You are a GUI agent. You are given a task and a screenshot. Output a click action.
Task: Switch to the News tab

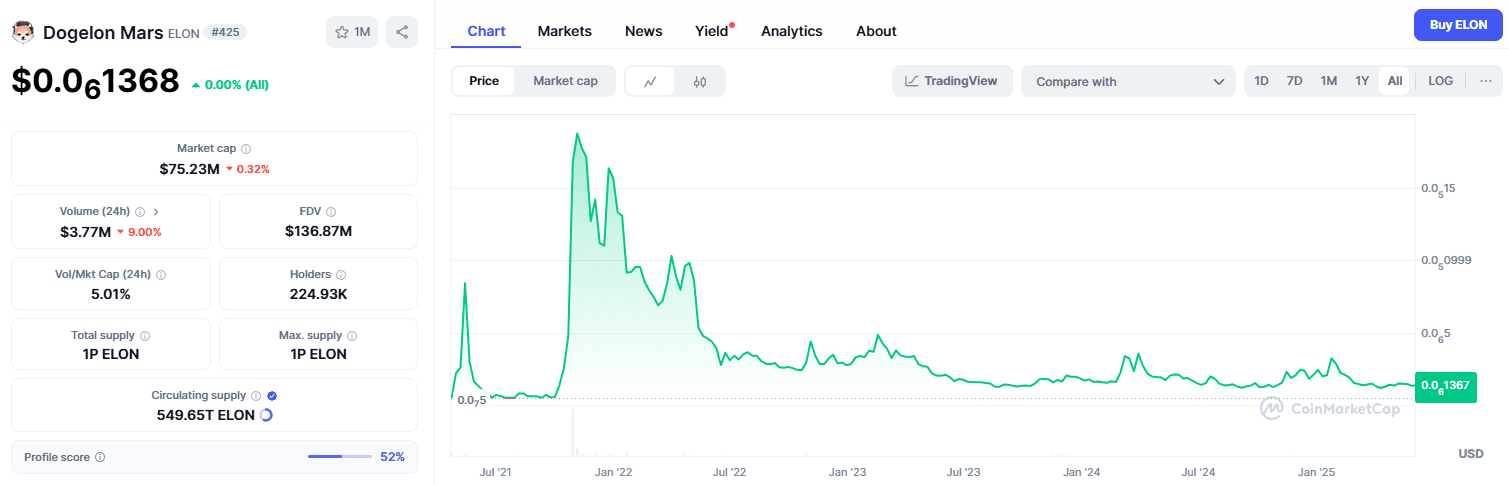pyautogui.click(x=643, y=31)
